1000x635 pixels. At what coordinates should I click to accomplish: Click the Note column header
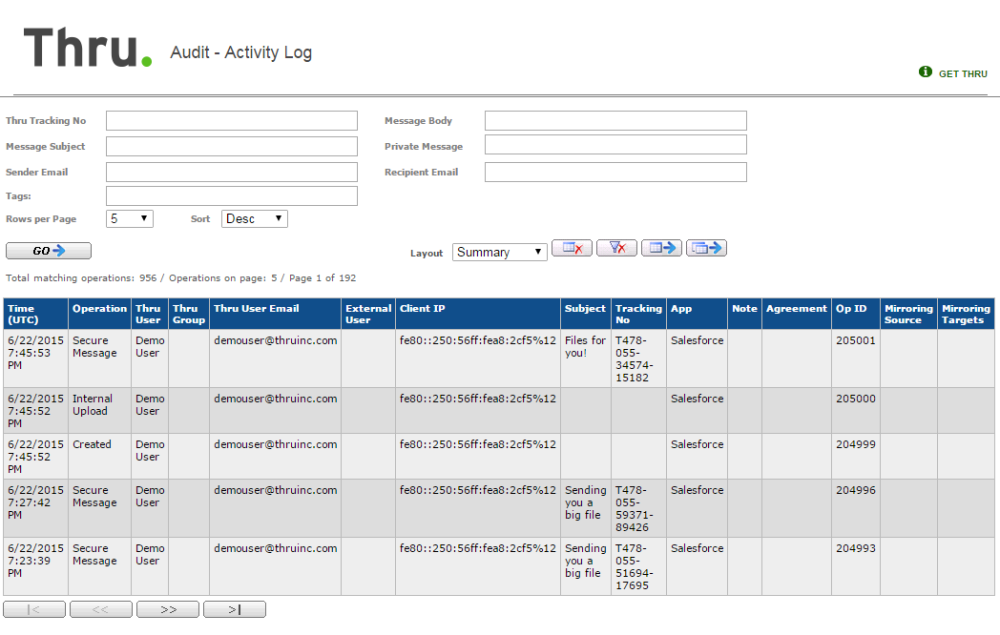coord(744,314)
